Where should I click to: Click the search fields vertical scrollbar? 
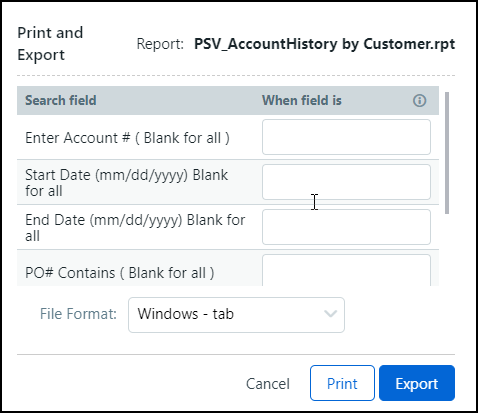click(x=447, y=153)
